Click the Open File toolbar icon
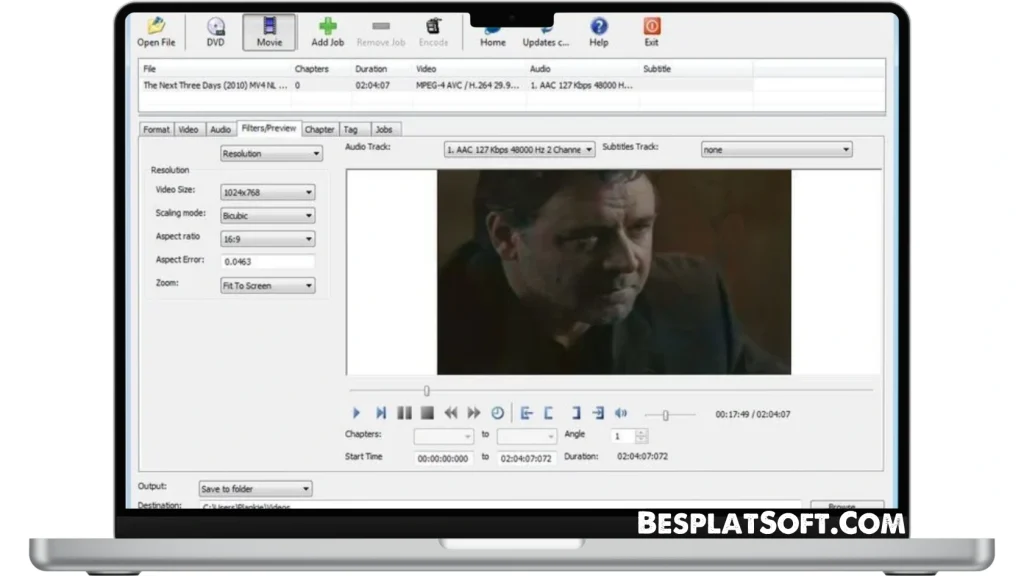1024x576 pixels. (x=155, y=27)
